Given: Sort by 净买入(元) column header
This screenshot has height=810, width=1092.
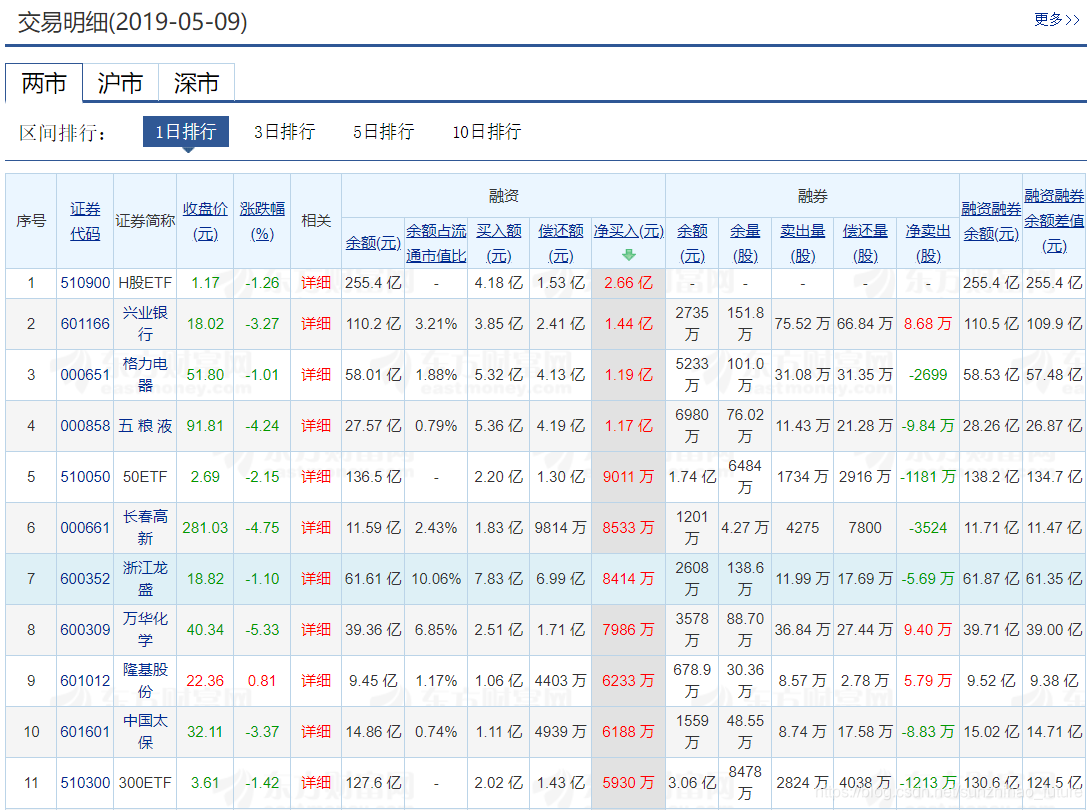Looking at the screenshot, I should tap(629, 231).
